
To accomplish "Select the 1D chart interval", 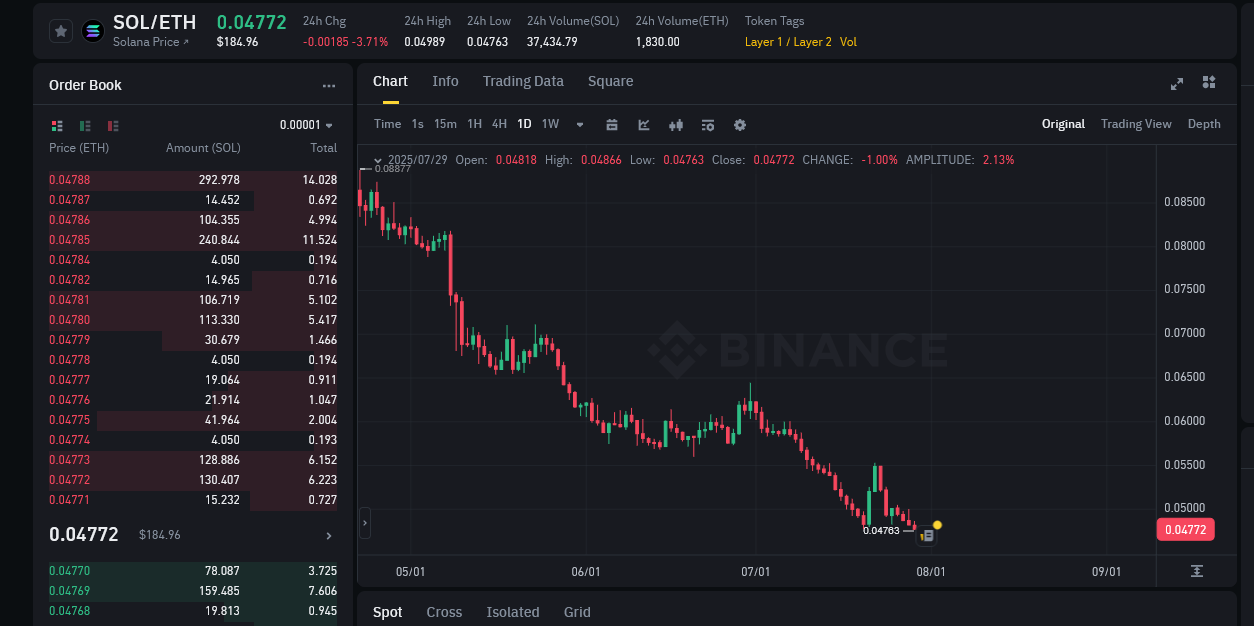I will pos(524,124).
